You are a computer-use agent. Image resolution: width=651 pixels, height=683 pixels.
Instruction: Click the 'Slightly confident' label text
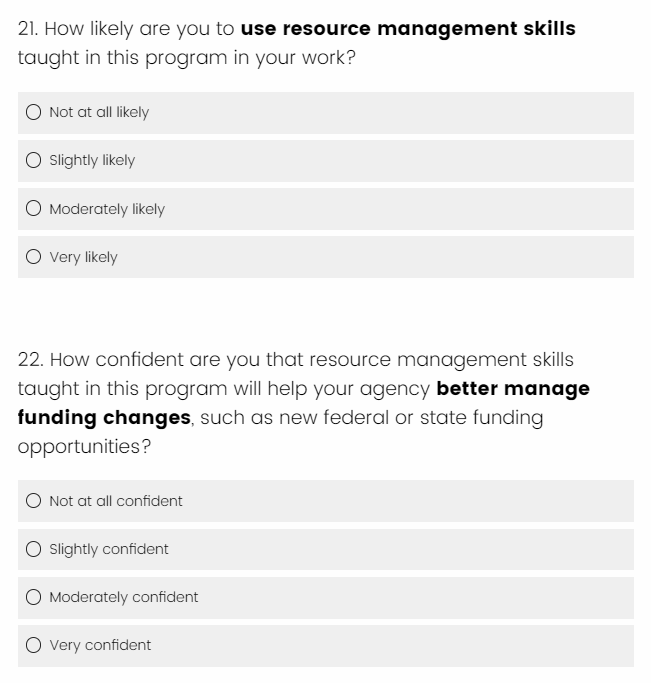coord(109,549)
